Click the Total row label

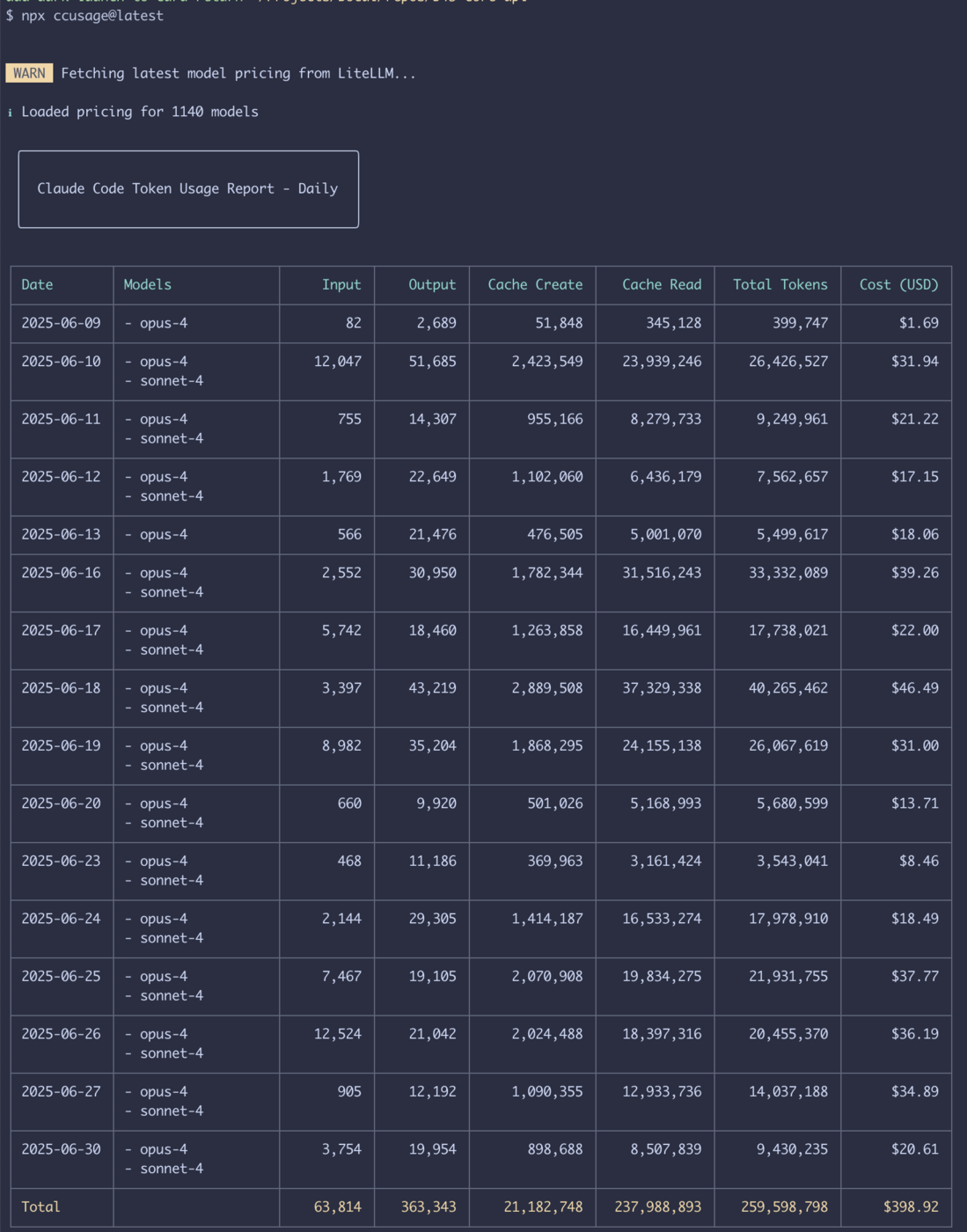[40, 1206]
